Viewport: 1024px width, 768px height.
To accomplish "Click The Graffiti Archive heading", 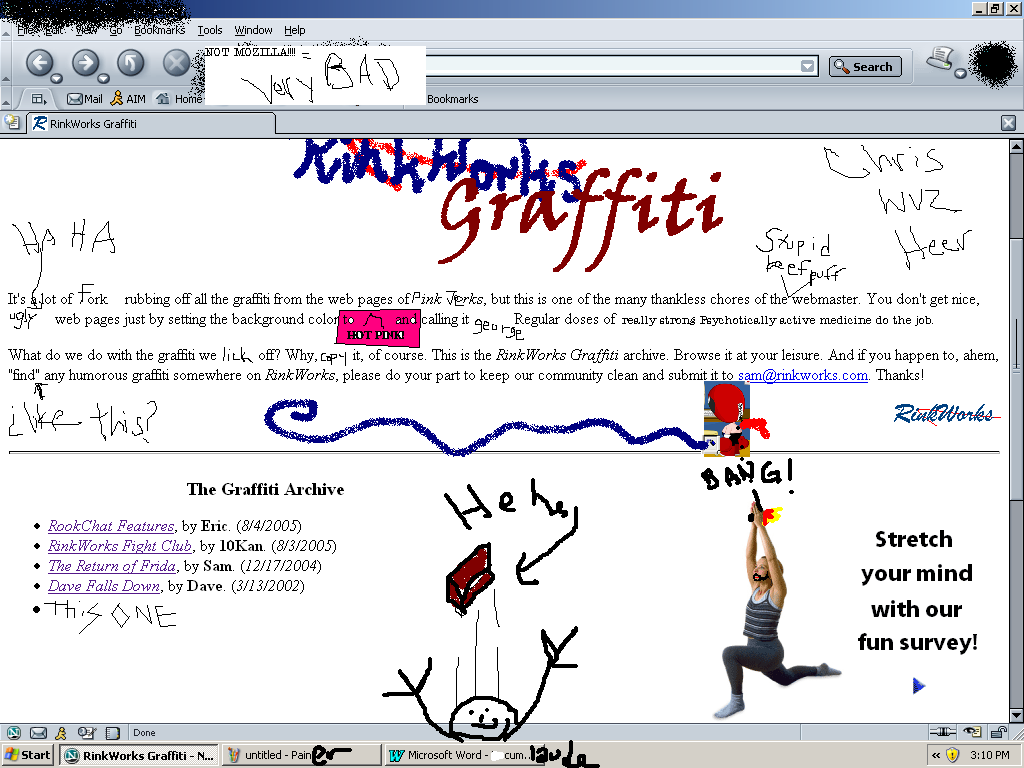I will [265, 489].
